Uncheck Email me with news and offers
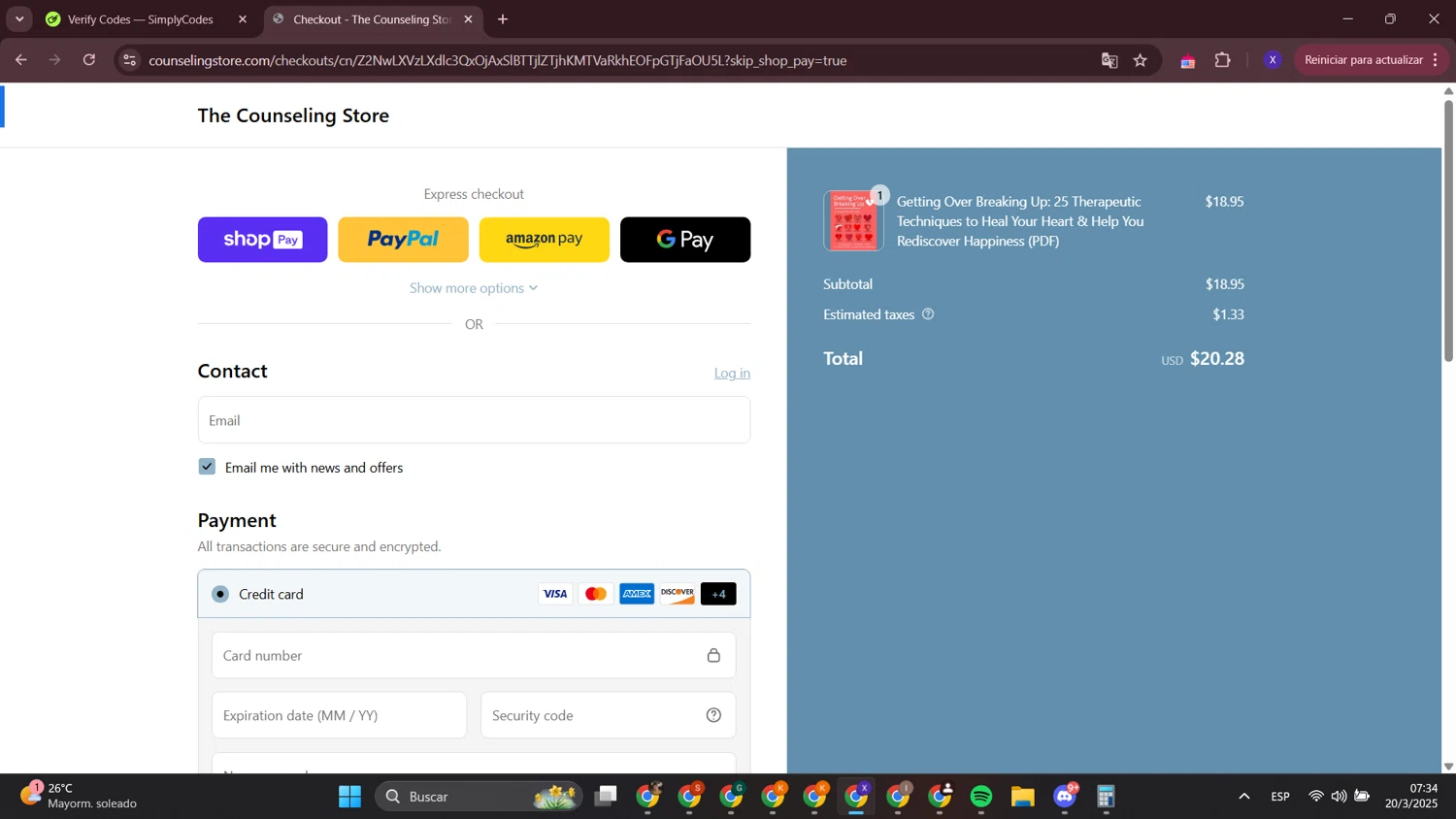The image size is (1456, 819). 207,467
